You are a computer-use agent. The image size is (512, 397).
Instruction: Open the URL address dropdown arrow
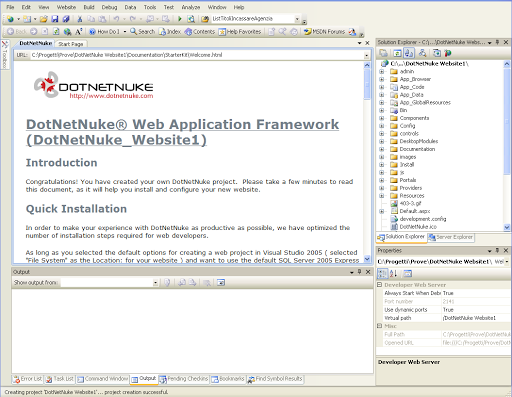367,55
